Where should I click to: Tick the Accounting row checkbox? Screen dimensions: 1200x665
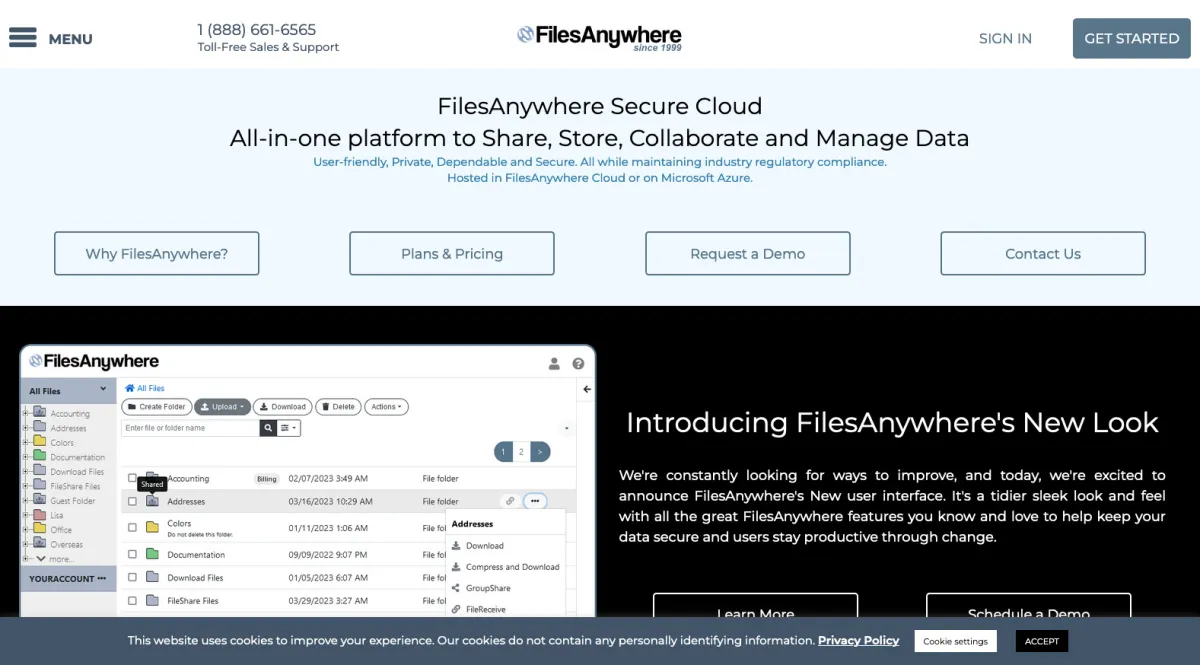pos(132,479)
